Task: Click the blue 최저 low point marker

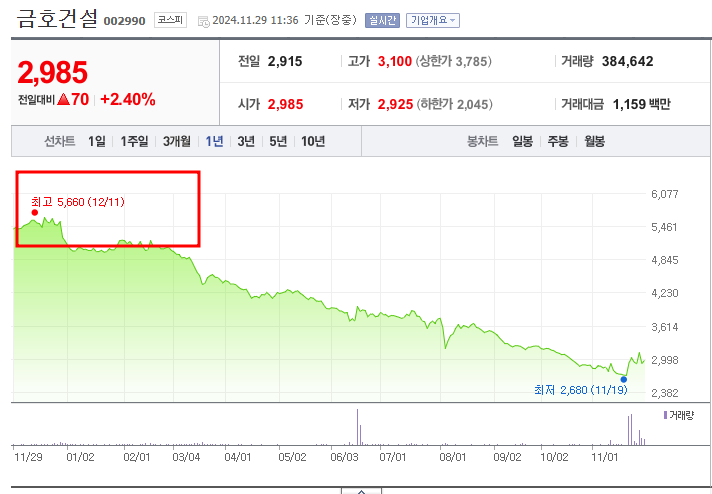Action: [623, 380]
